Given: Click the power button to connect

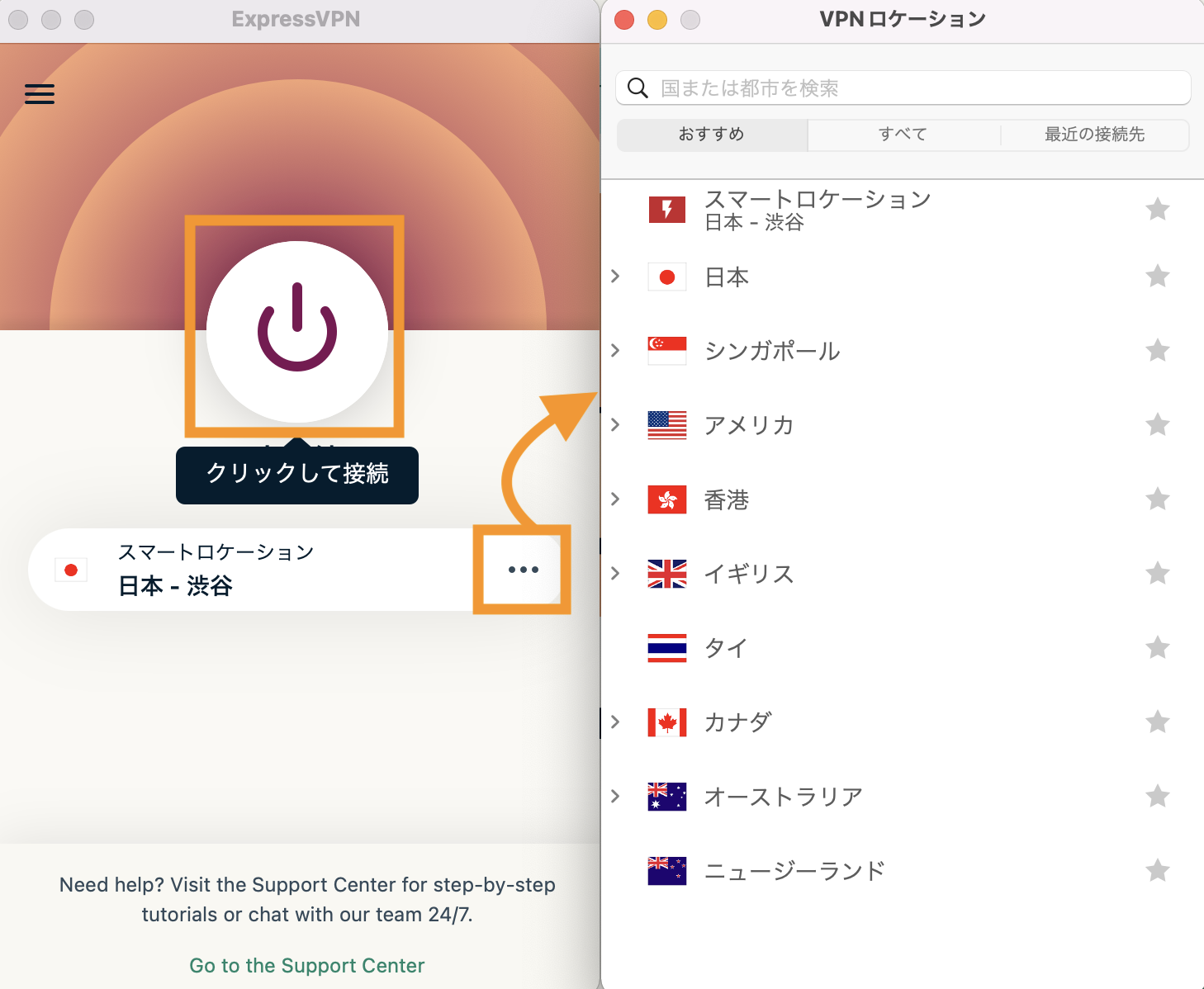Looking at the screenshot, I should 297,331.
